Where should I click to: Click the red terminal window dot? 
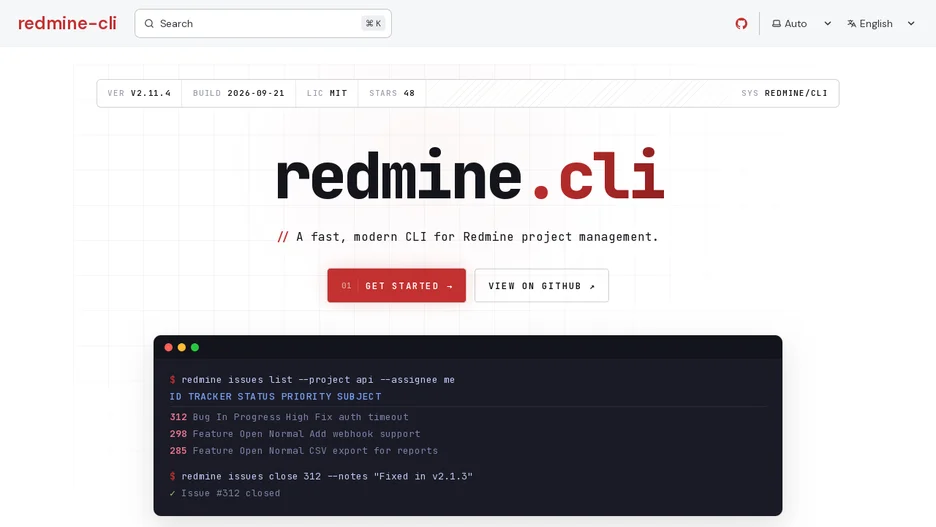[168, 347]
